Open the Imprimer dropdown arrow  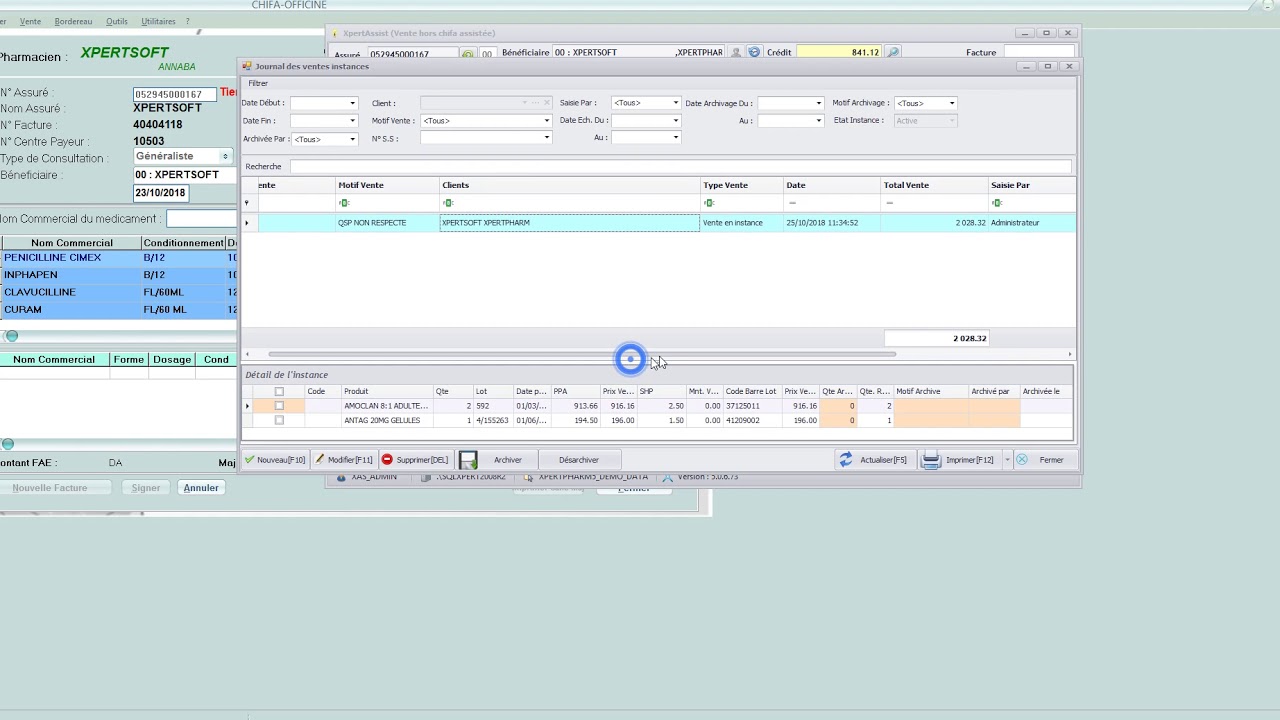pos(1006,460)
